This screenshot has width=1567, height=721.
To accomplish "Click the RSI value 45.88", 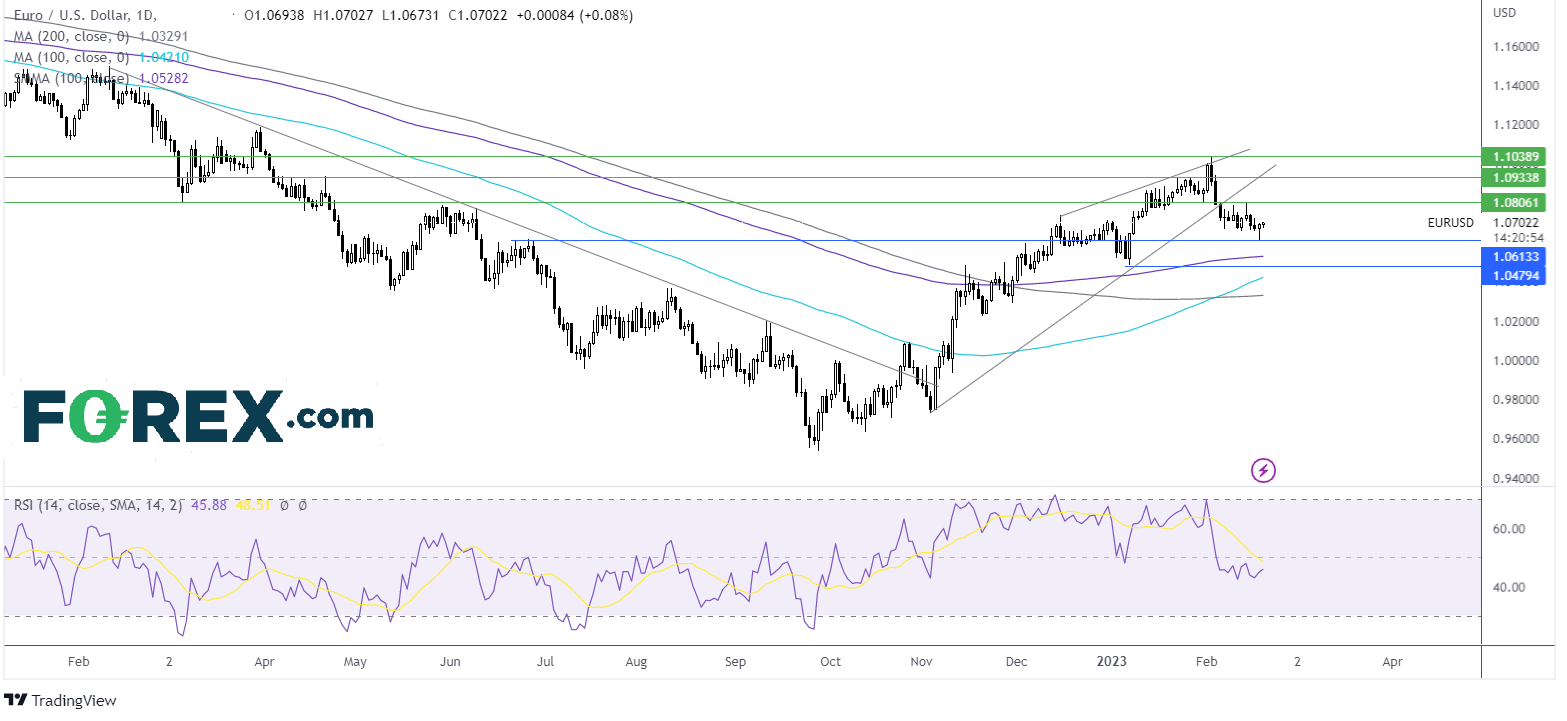I will point(208,506).
